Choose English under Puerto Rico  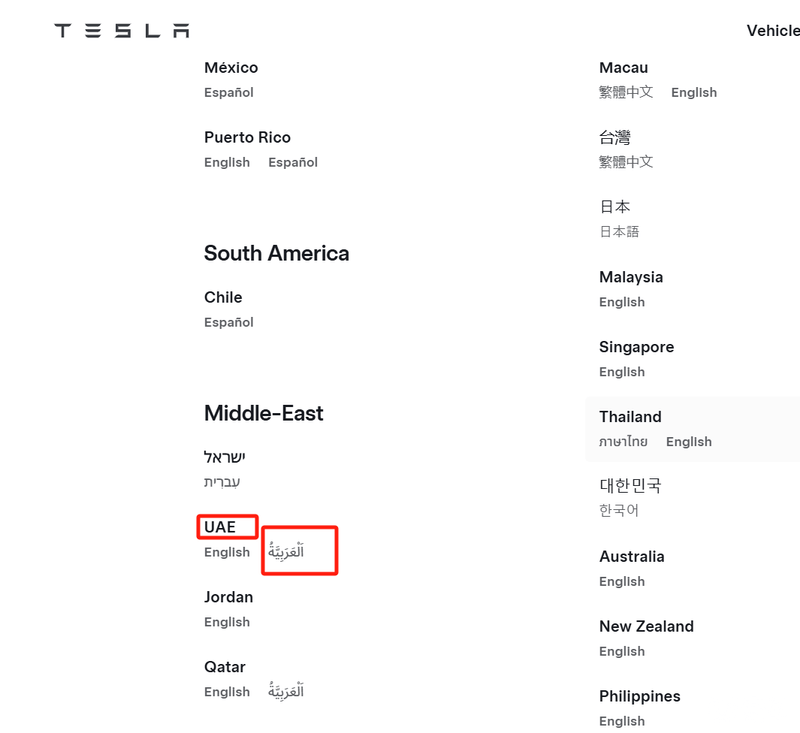(x=227, y=162)
